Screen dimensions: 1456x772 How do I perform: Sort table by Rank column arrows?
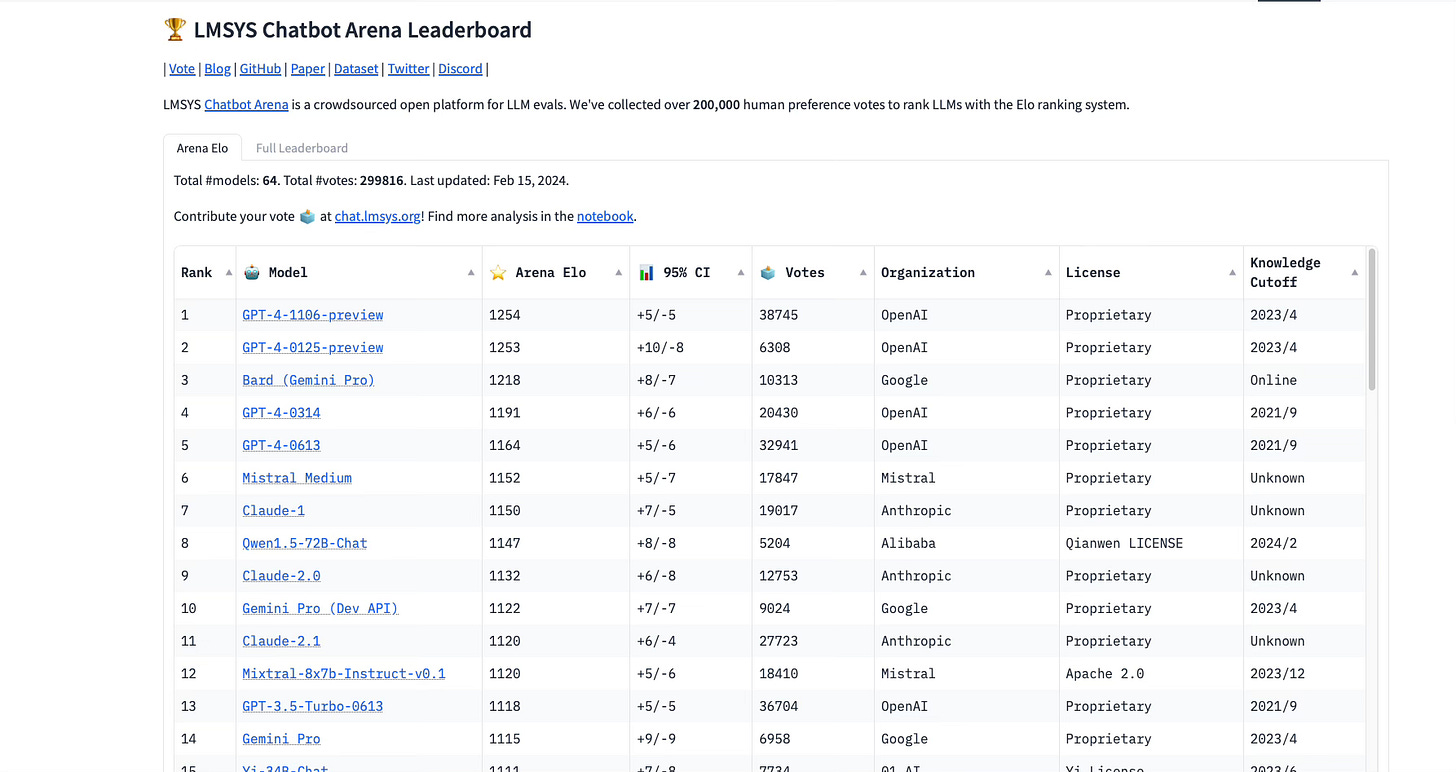228,273
